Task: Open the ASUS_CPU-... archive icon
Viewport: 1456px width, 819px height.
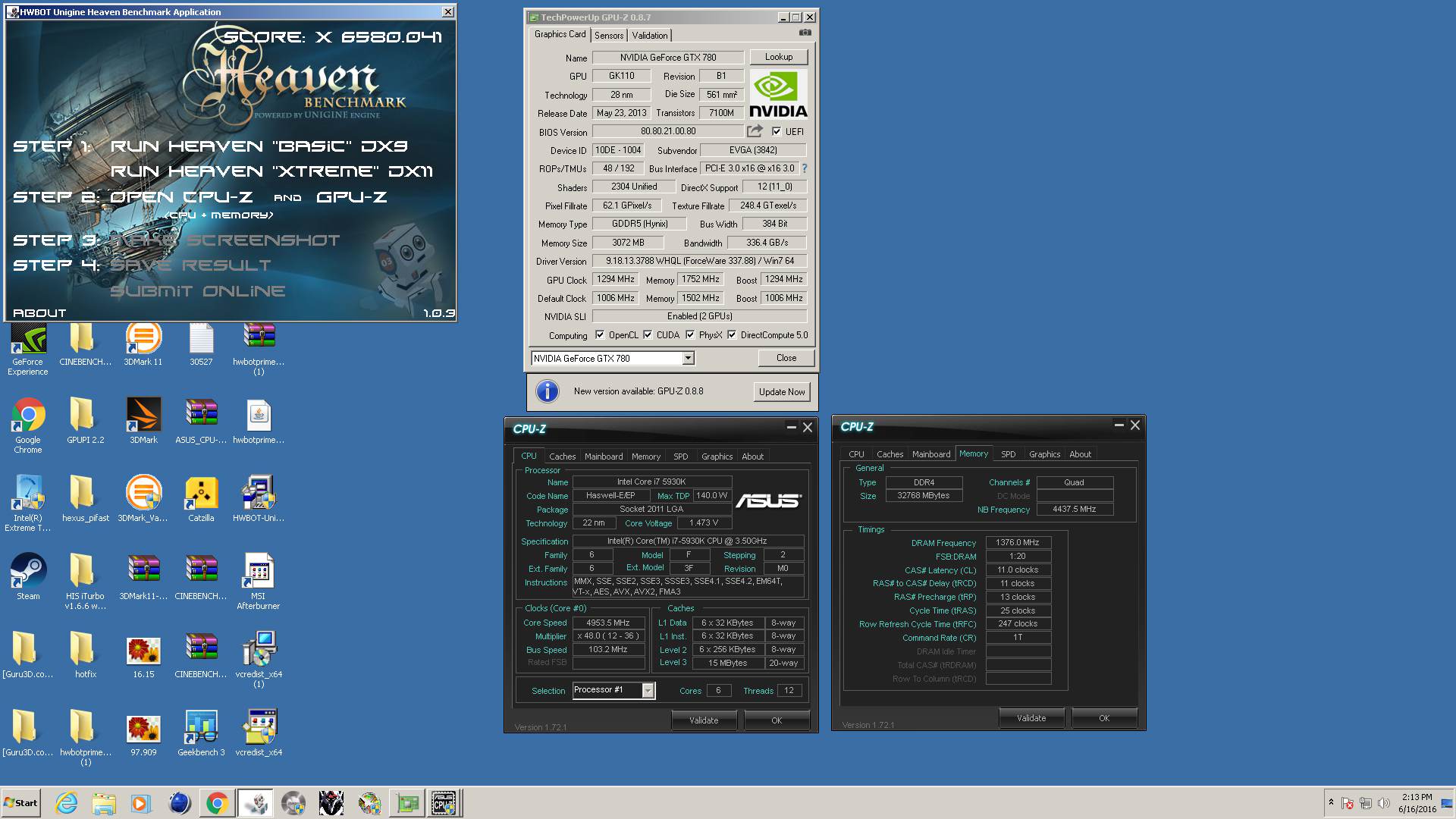Action: 201,421
